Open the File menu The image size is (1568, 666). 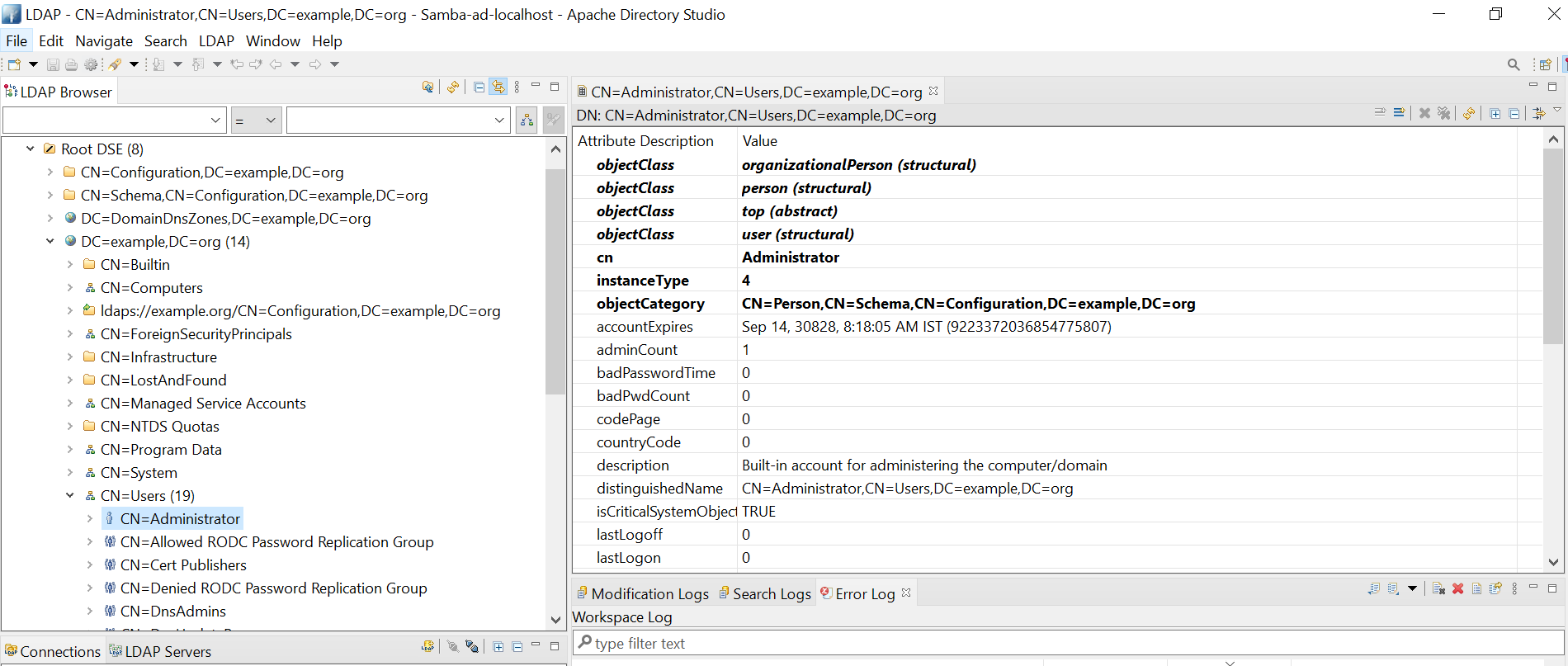point(17,41)
